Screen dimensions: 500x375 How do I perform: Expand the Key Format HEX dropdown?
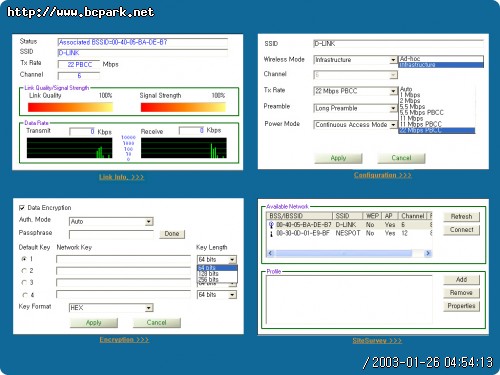tap(149, 308)
